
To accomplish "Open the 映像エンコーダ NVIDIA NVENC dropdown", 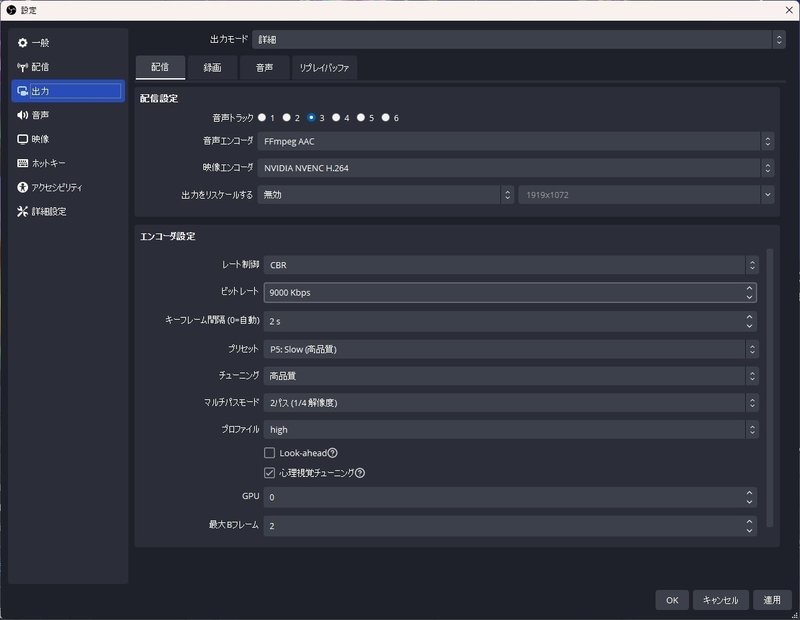I will pyautogui.click(x=515, y=168).
